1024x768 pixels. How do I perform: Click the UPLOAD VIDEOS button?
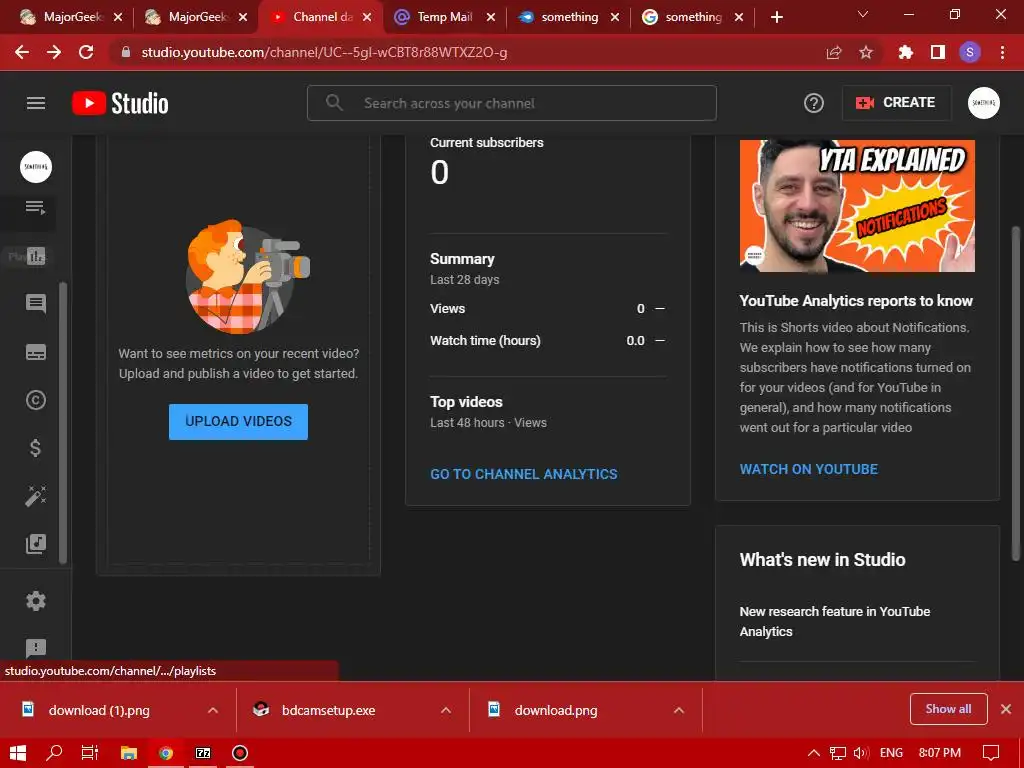[238, 422]
